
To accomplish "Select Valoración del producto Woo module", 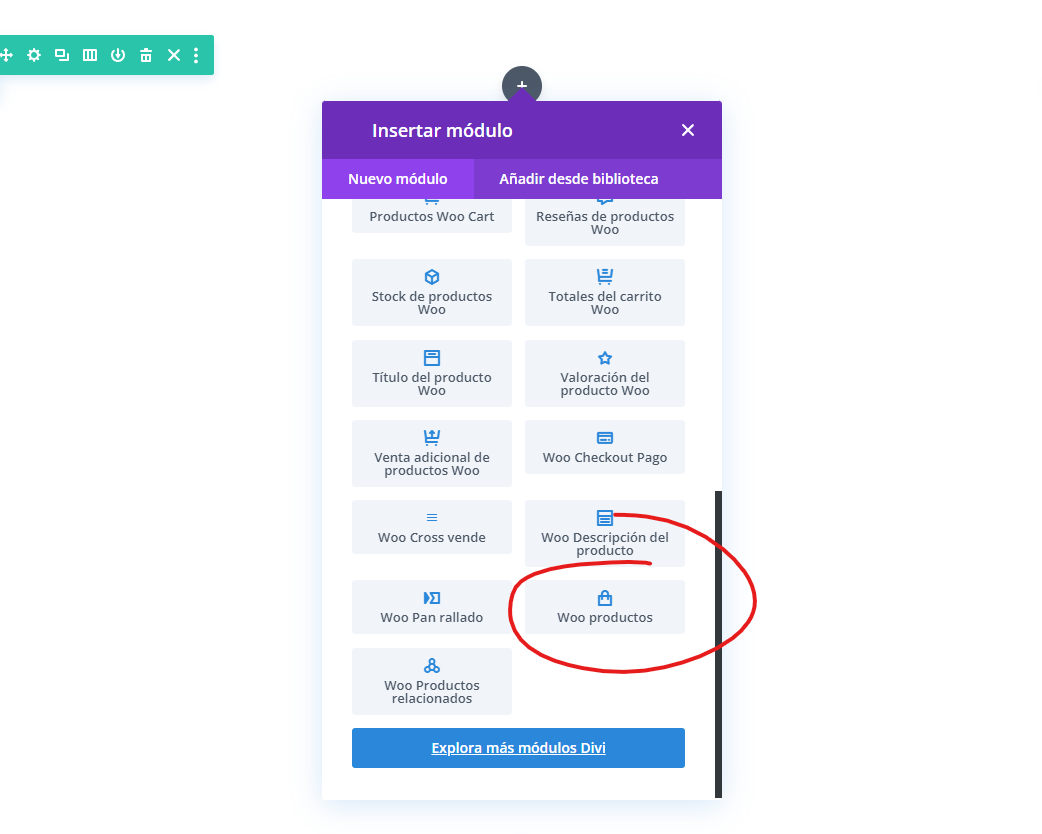I will point(605,373).
